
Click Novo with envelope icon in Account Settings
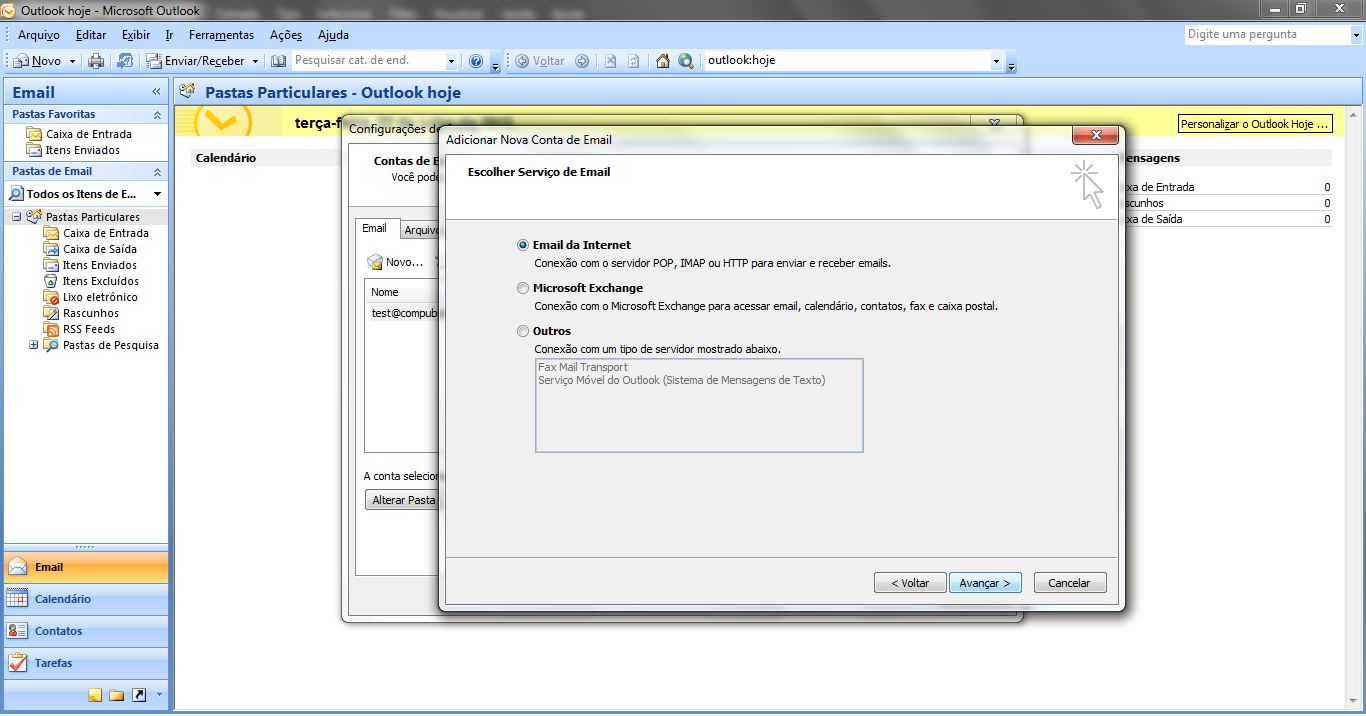(x=395, y=262)
